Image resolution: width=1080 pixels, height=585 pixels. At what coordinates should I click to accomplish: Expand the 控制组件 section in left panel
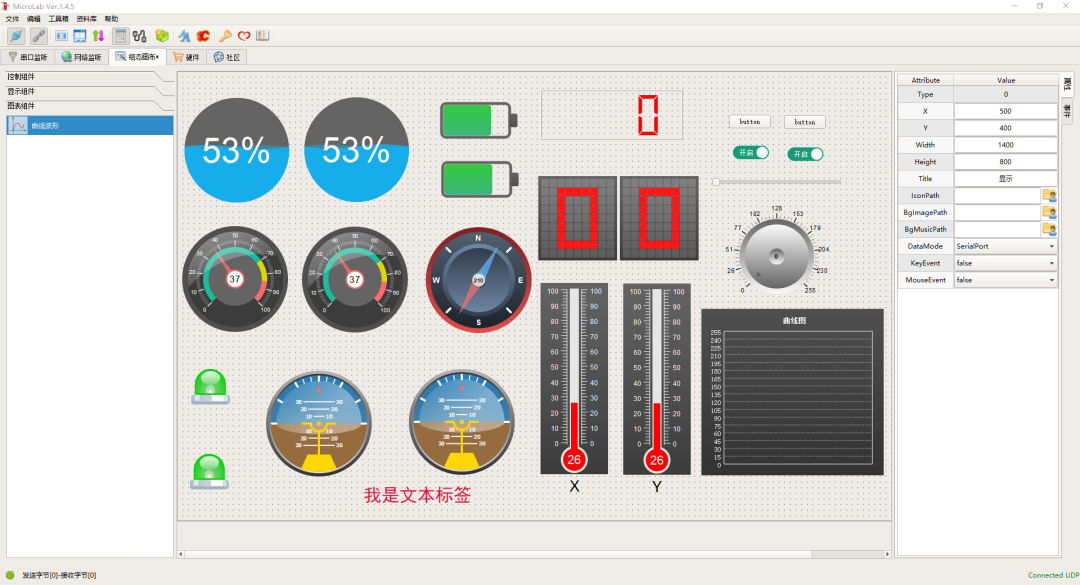[88, 77]
